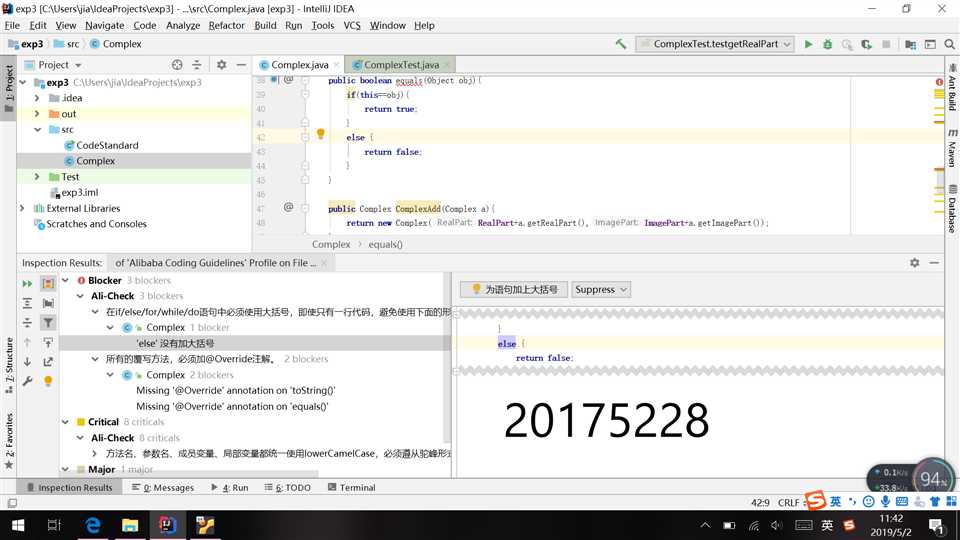Viewport: 960px width, 540px height.
Task: Click the 'else' 没有加大括号 inspection result
Action: 174,343
